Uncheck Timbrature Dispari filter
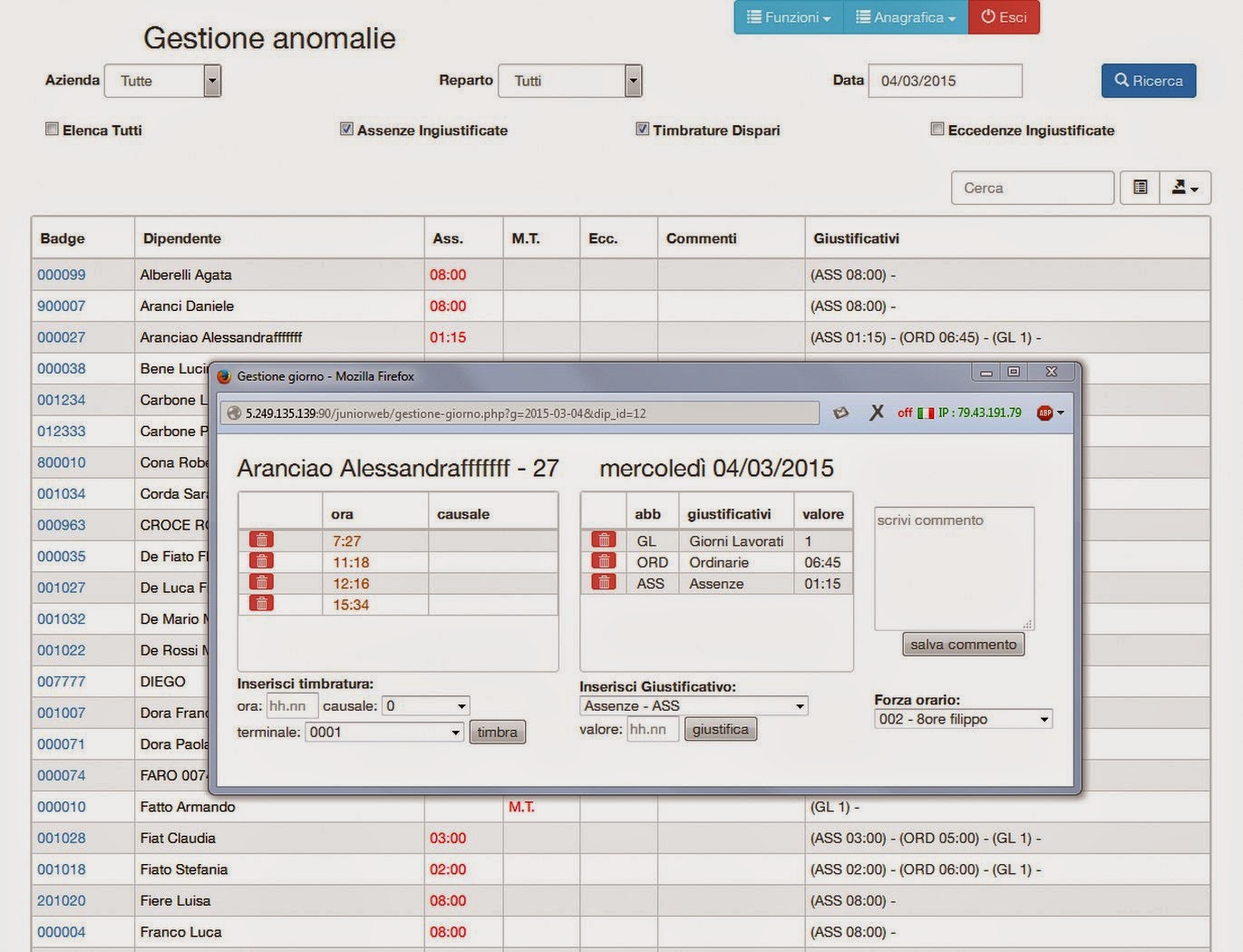The width and height of the screenshot is (1243, 952). [642, 129]
